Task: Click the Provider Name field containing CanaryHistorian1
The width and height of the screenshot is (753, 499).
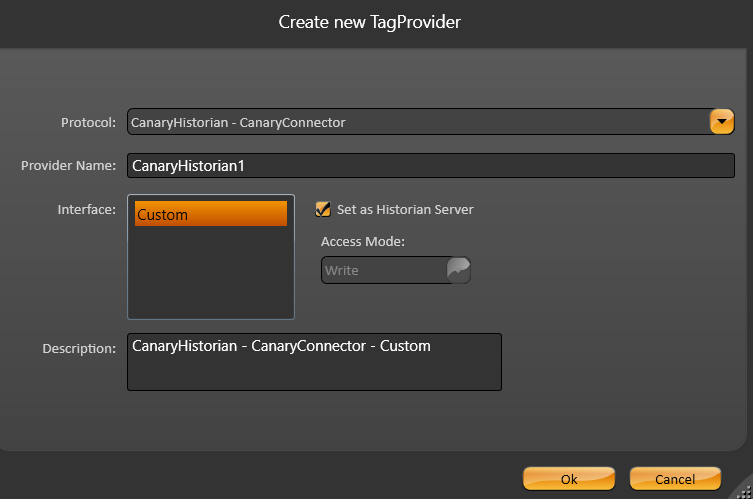Action: (431, 166)
